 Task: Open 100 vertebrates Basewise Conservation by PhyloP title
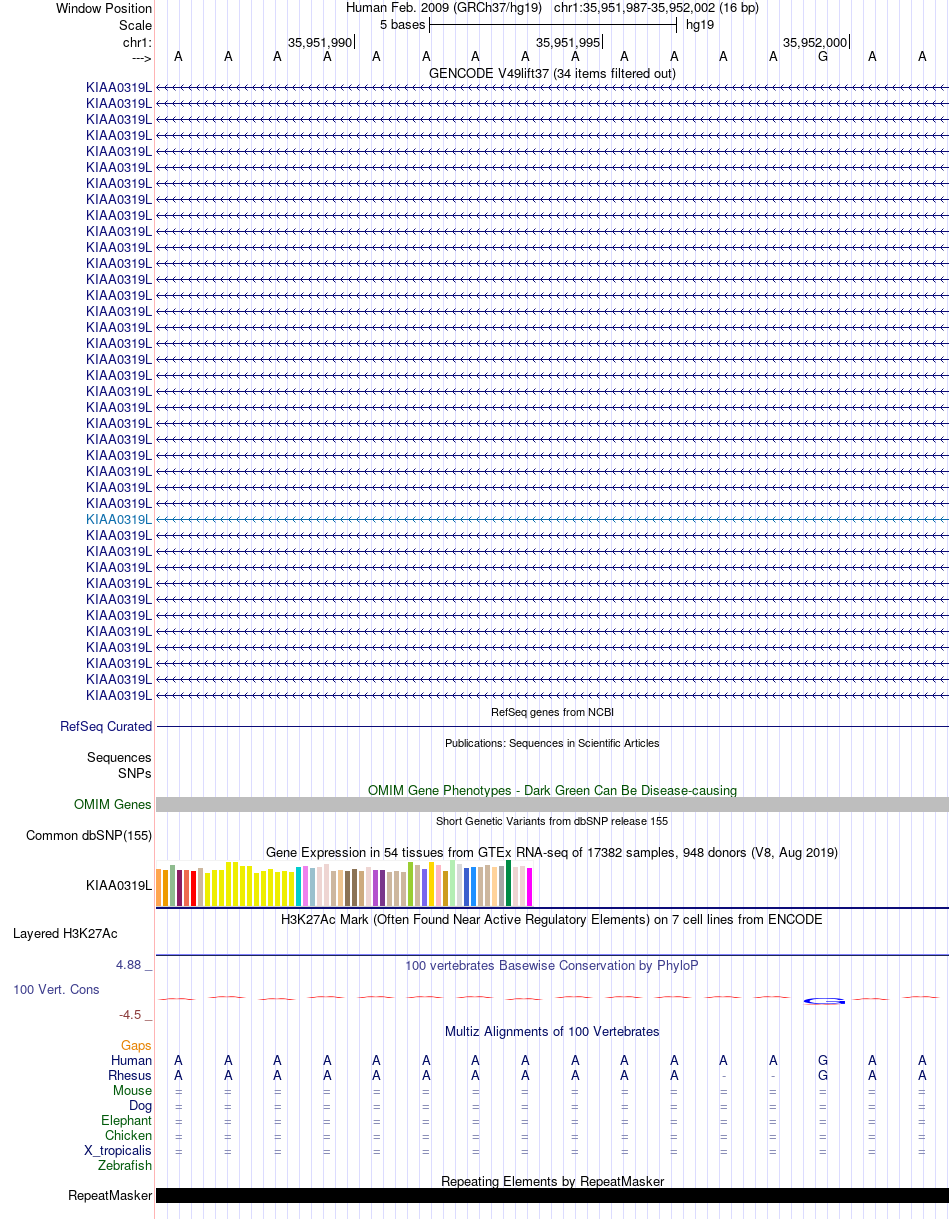tap(552, 966)
